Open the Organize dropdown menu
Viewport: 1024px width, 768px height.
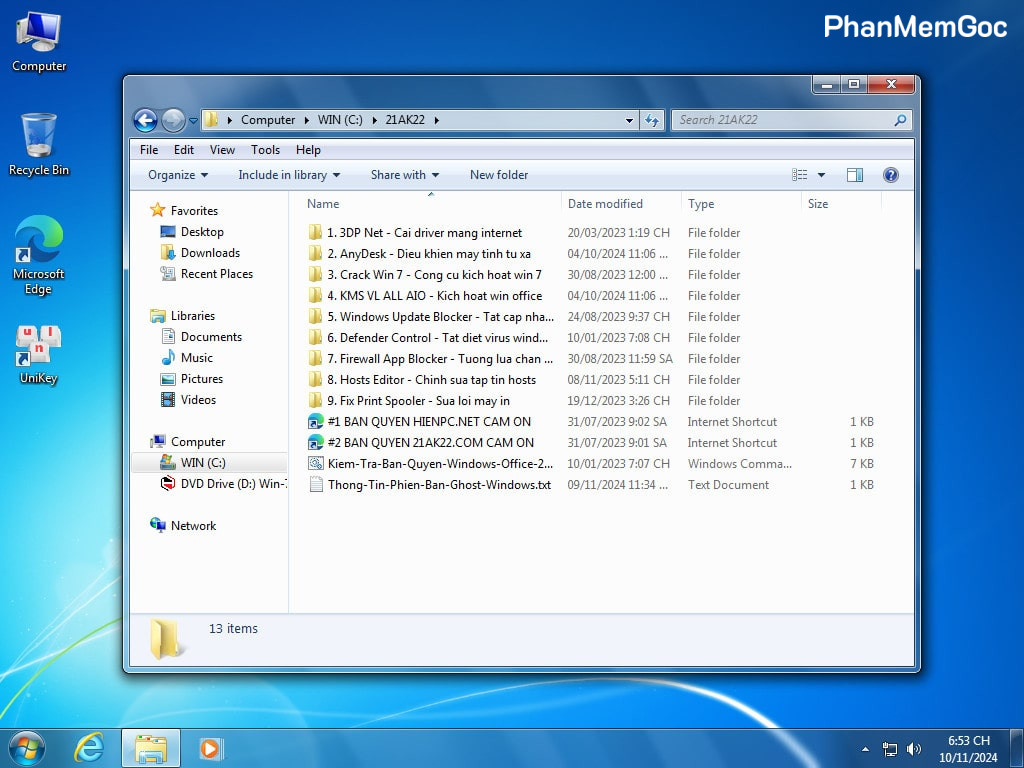(x=178, y=175)
